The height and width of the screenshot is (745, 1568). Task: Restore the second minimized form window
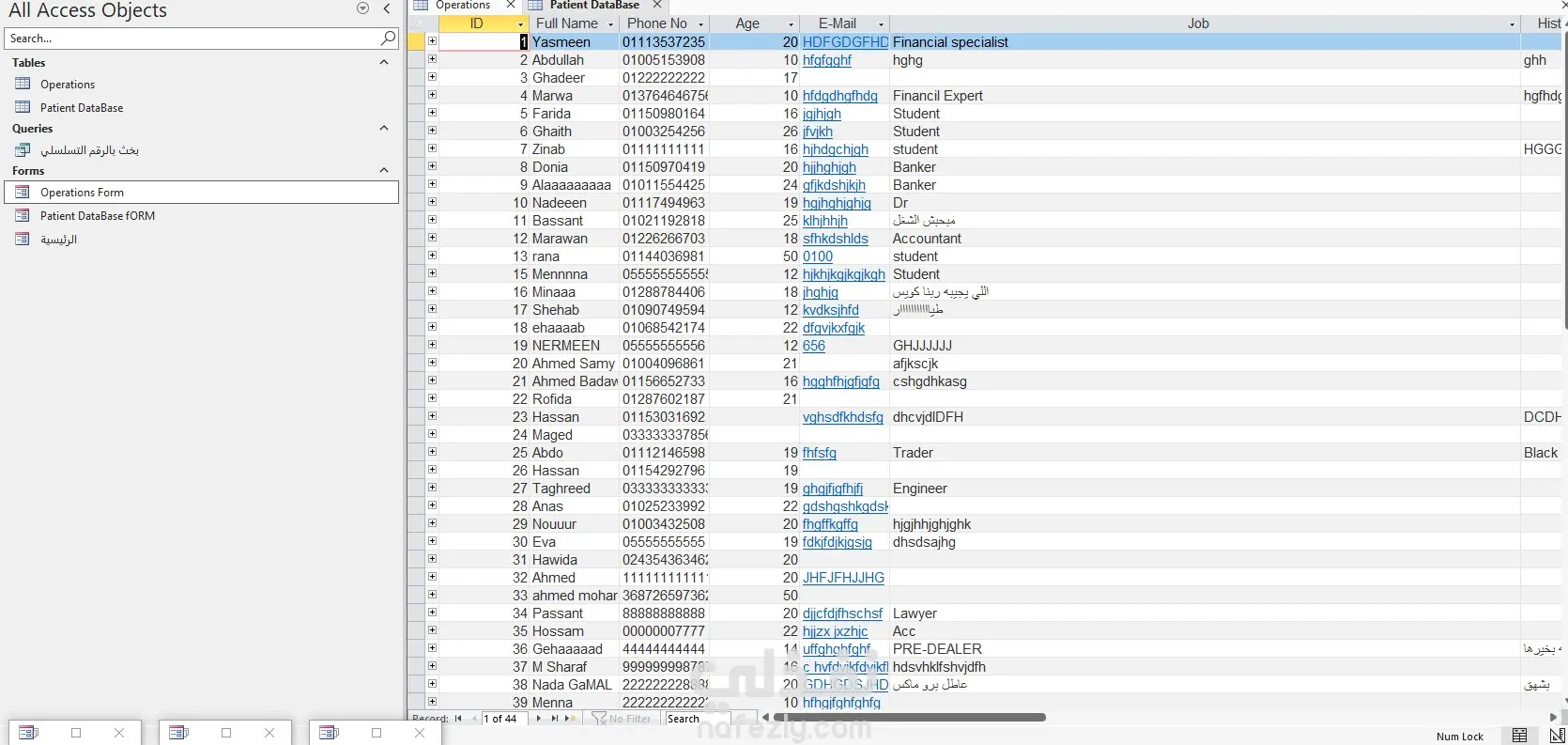[x=226, y=733]
